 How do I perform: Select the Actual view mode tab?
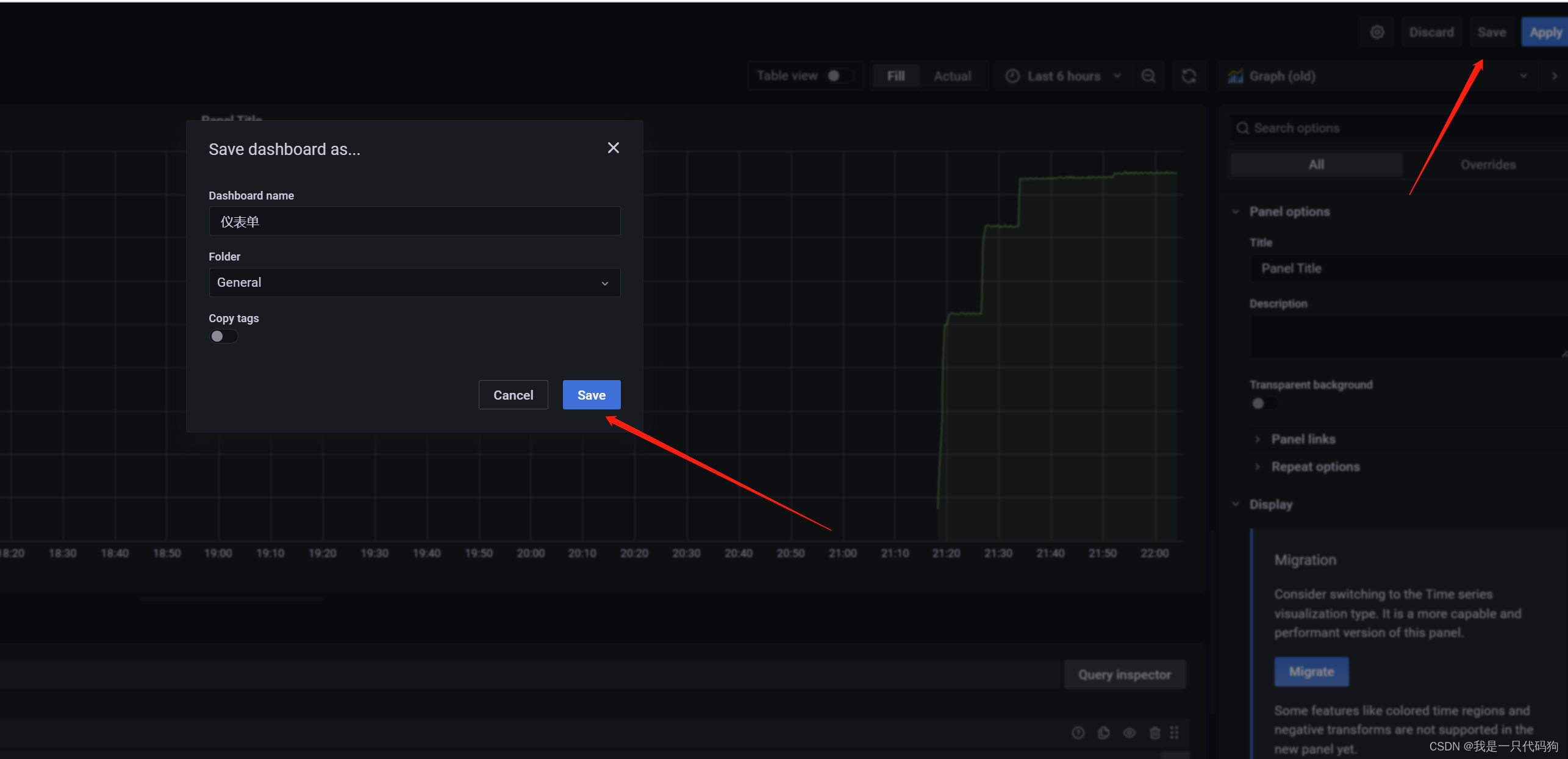pyautogui.click(x=952, y=76)
